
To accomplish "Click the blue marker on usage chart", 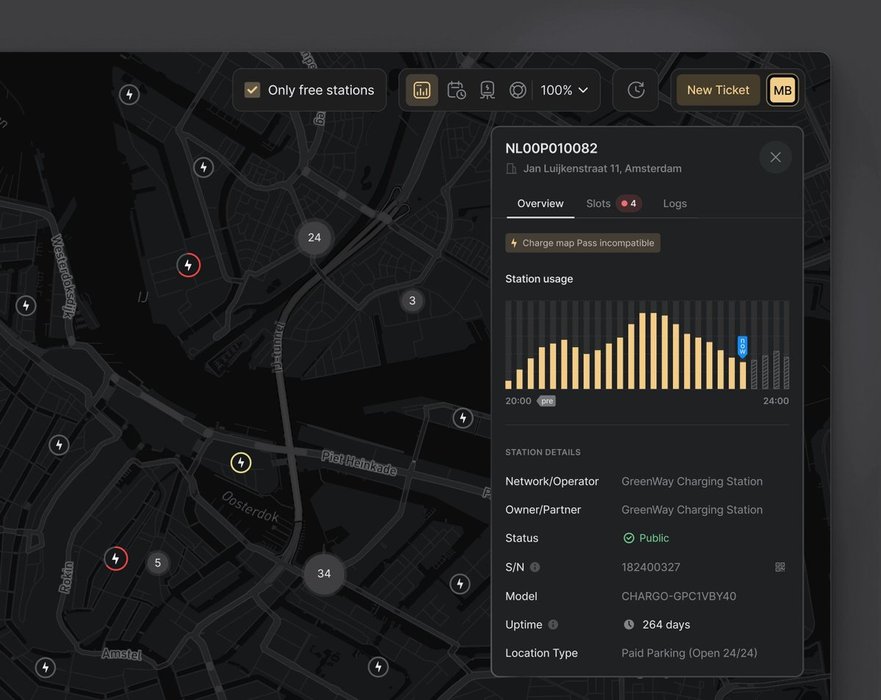I will tap(742, 346).
